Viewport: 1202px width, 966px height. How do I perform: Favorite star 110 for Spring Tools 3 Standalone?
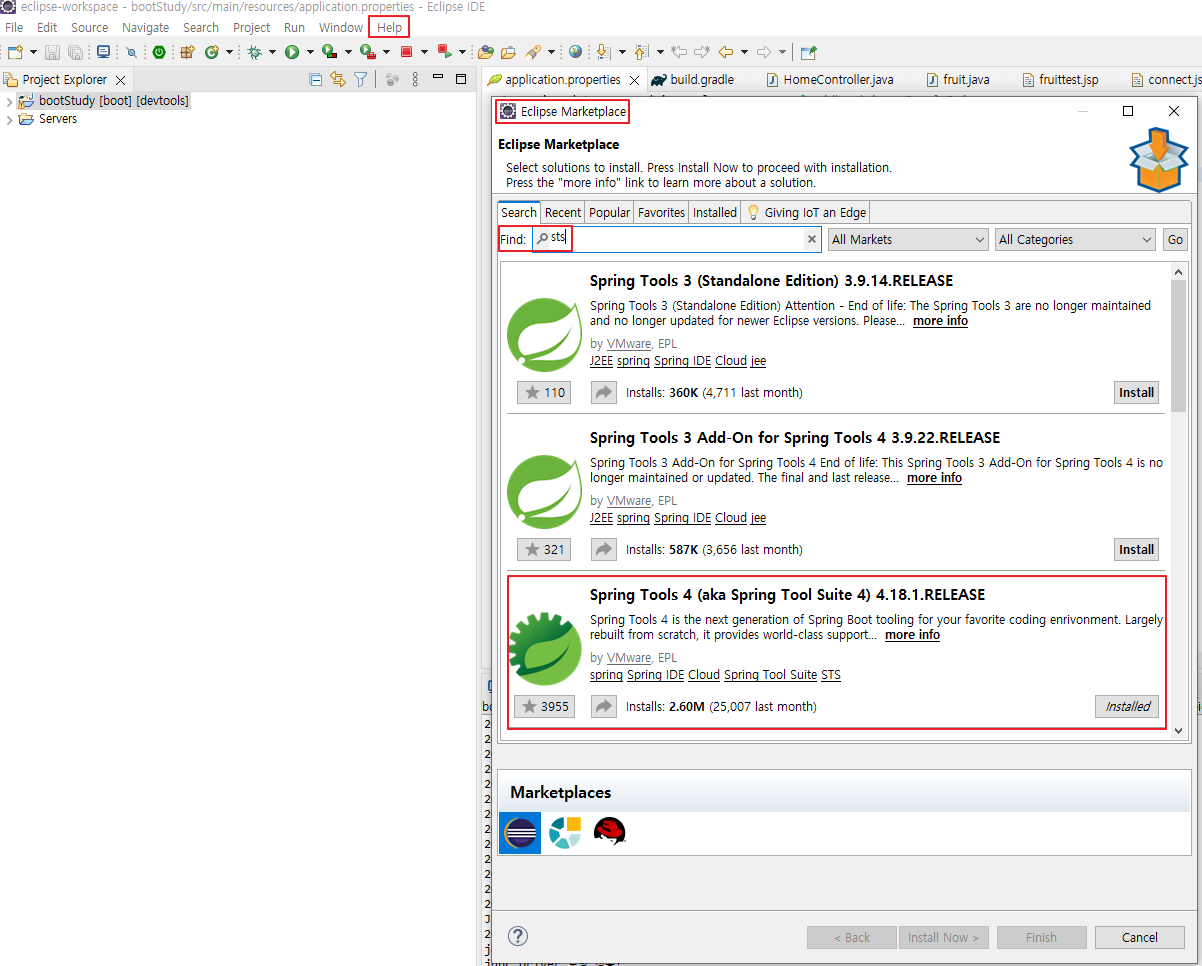click(544, 392)
